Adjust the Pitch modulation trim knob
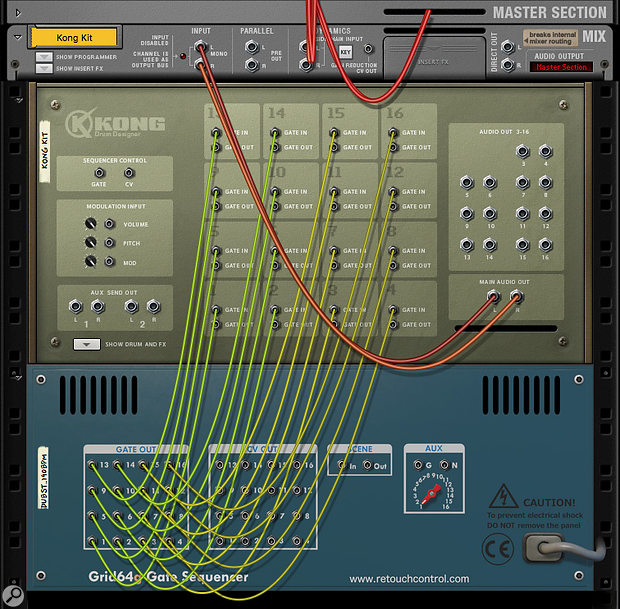Screen dimensions: 620x609 91,242
